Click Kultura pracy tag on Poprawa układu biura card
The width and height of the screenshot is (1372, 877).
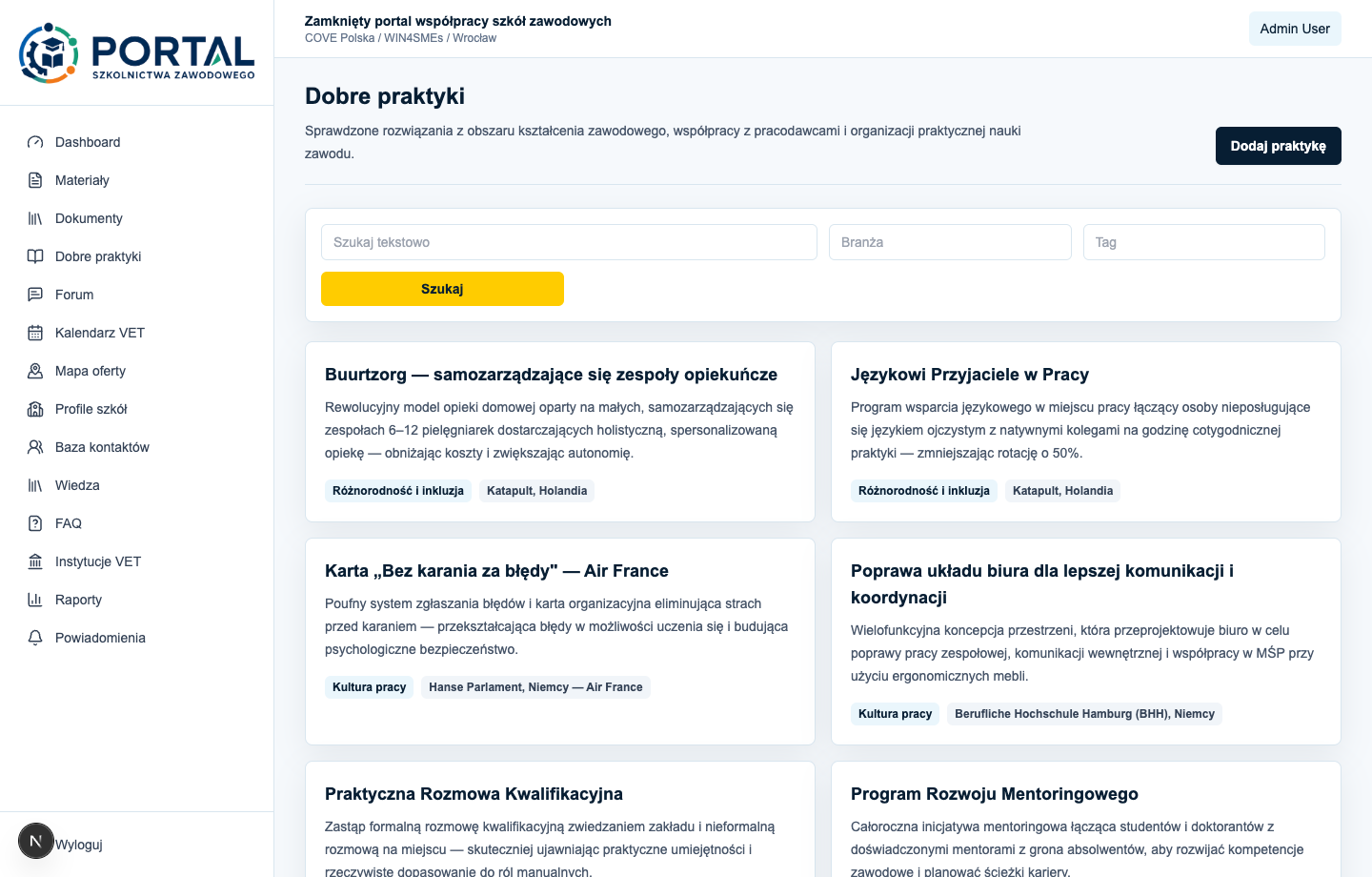click(x=895, y=714)
